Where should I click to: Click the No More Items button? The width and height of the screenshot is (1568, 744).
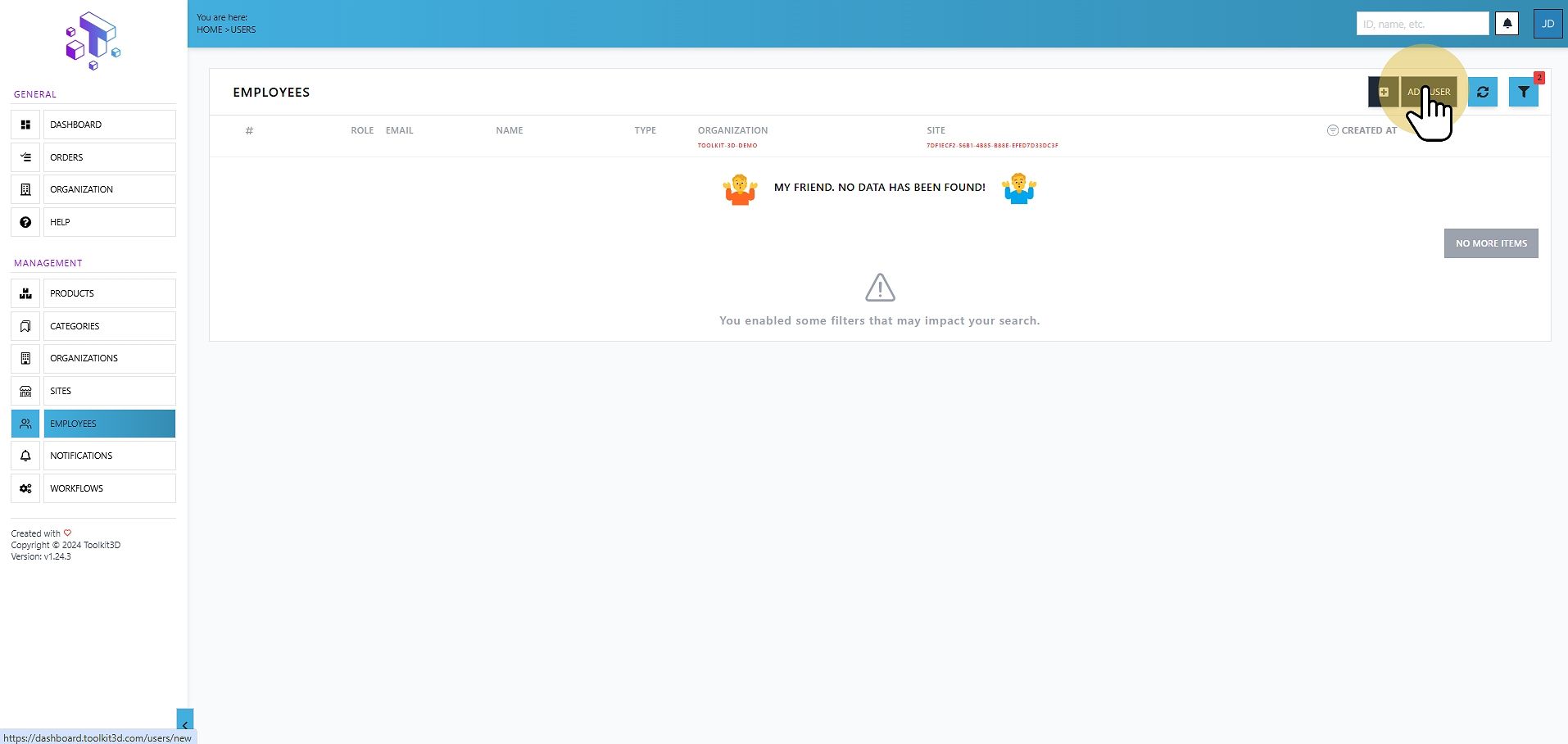click(x=1491, y=243)
